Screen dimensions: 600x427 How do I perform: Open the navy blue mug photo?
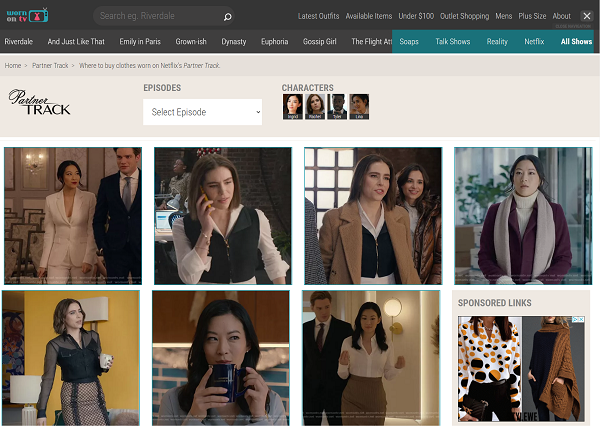[x=221, y=358]
